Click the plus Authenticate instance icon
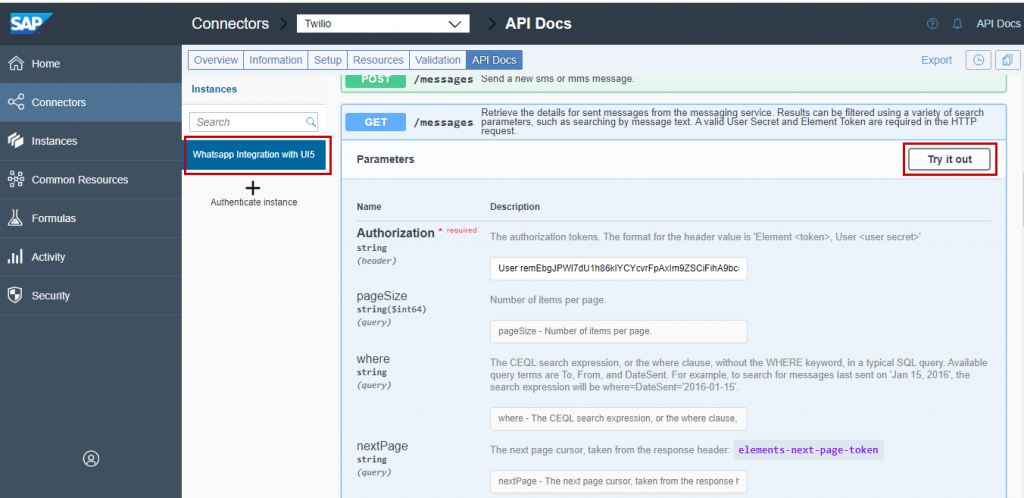 (253, 187)
